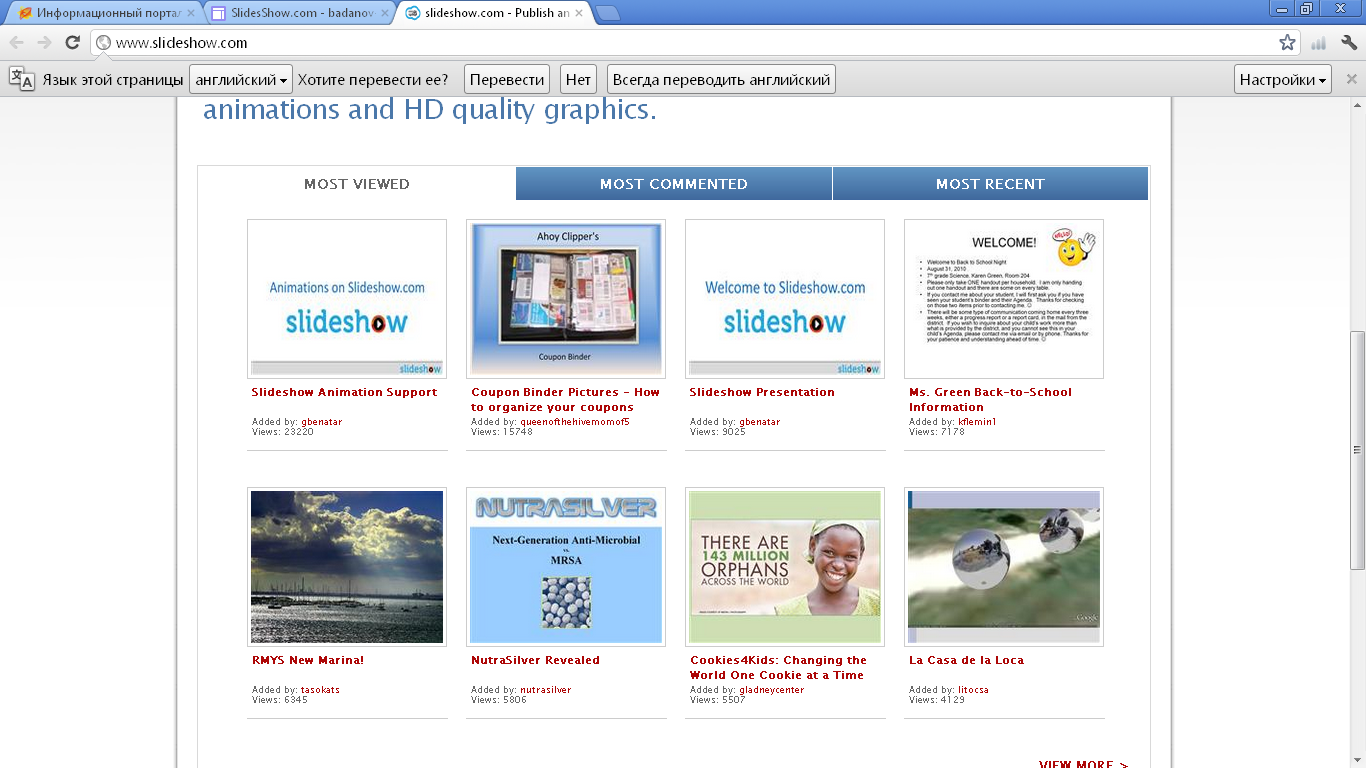This screenshot has width=1366, height=768.
Task: Click the Перевести button
Action: pyautogui.click(x=507, y=80)
